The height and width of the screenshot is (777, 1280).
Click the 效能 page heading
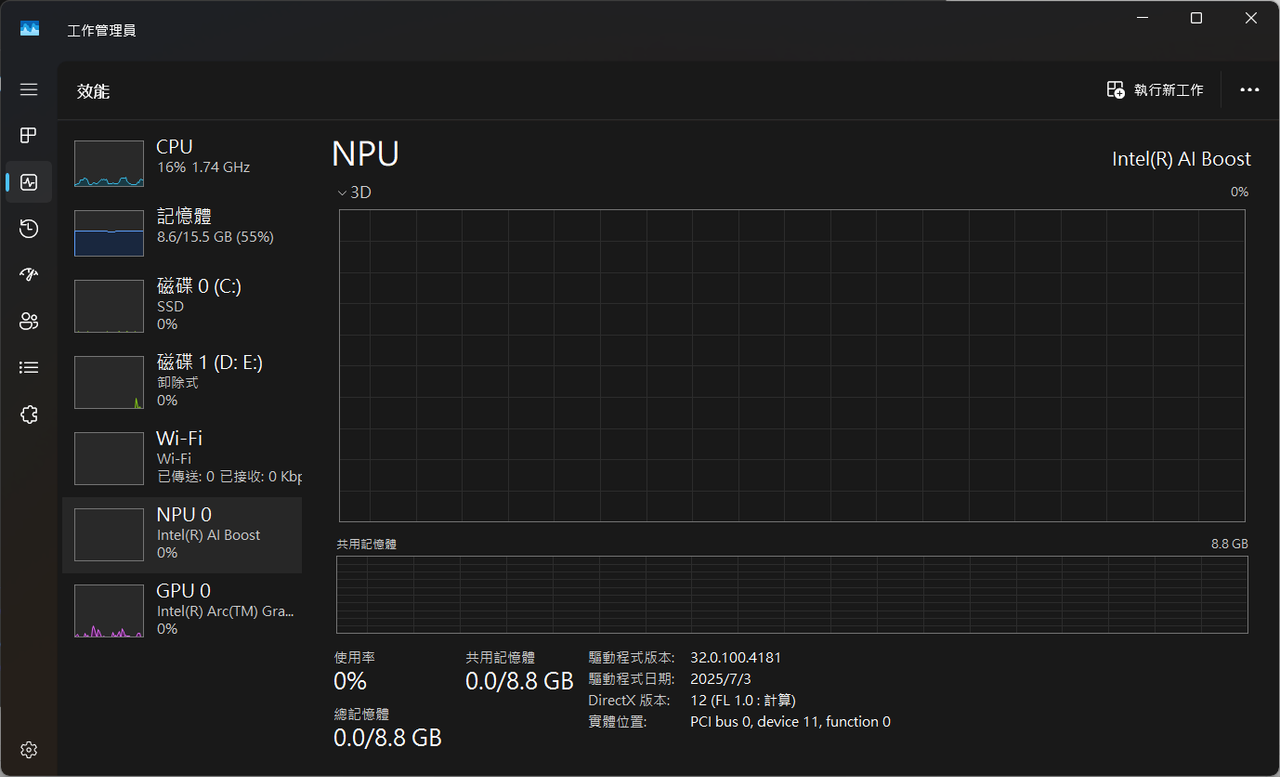[x=93, y=91]
